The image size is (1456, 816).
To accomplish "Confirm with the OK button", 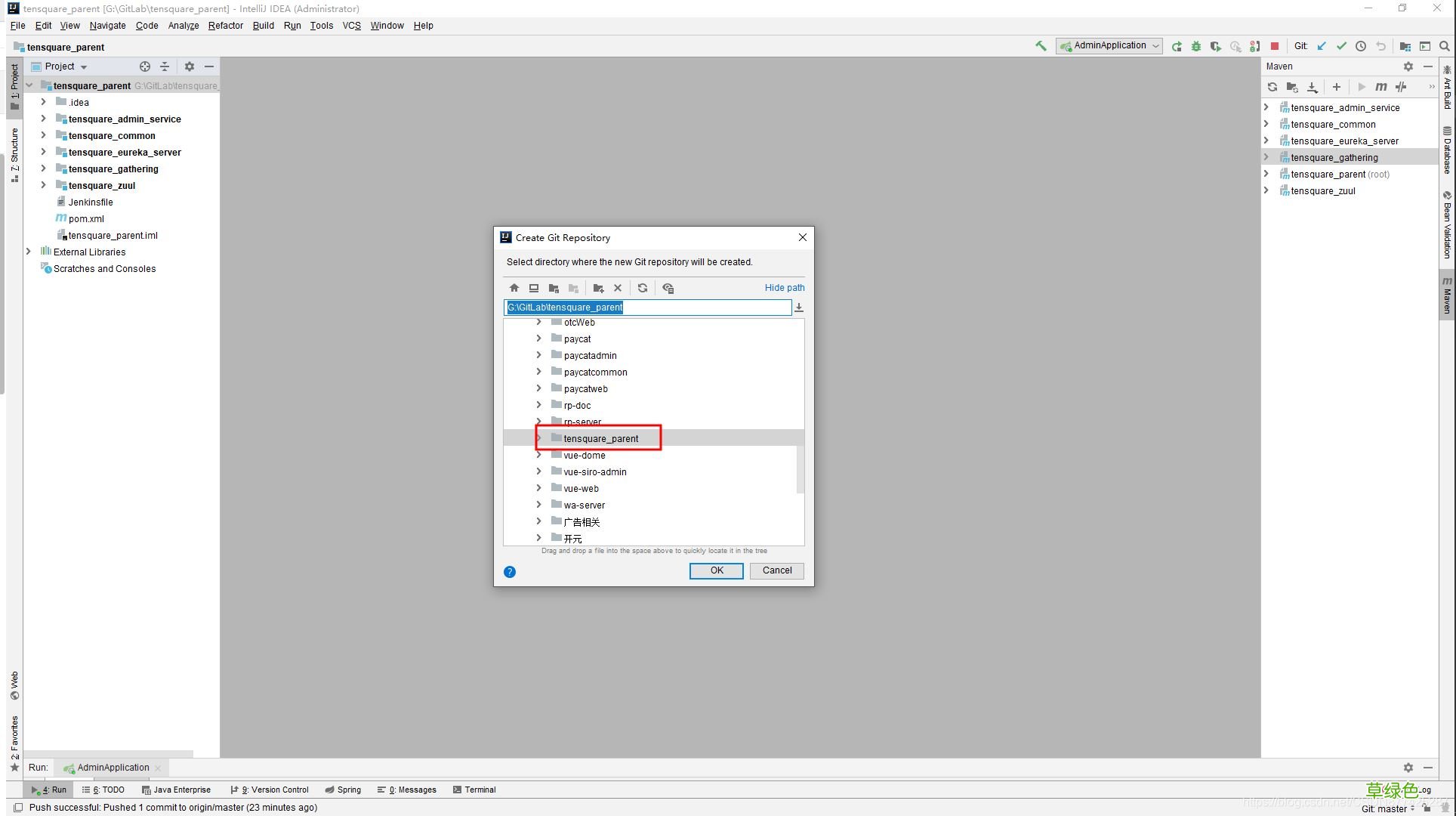I will (x=716, y=570).
